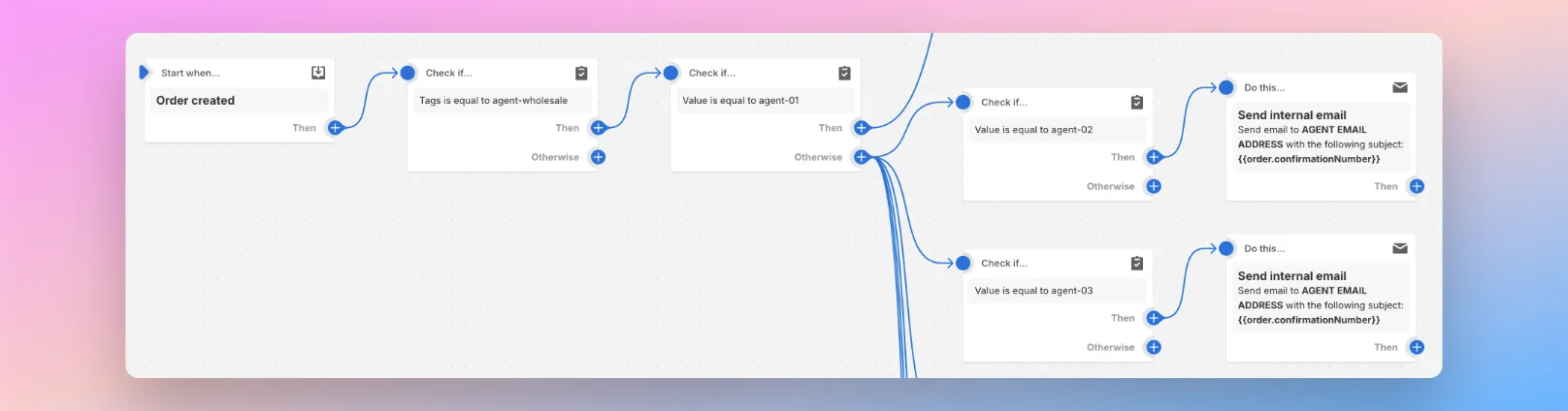
Task: Open lower Send internal email action
Action: pos(1321,298)
